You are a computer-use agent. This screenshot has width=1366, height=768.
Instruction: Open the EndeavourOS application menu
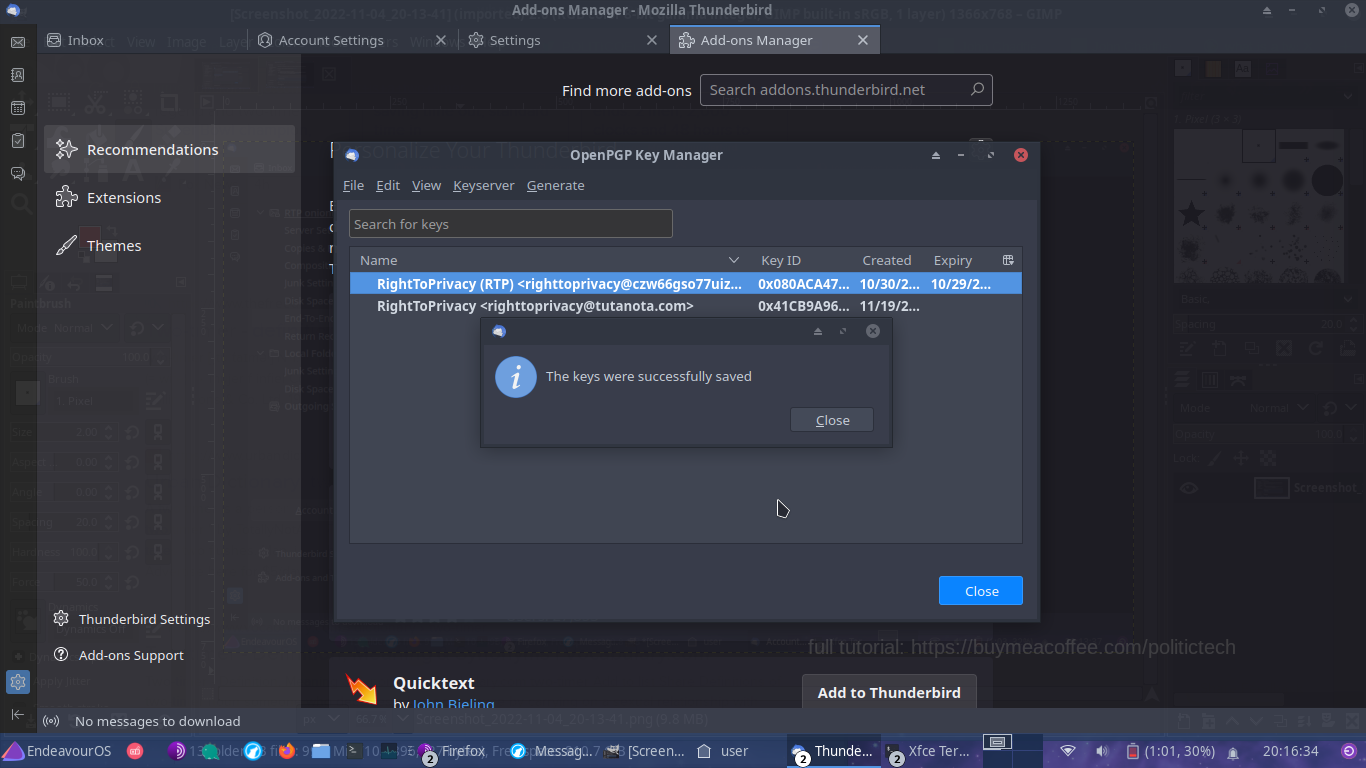coord(57,751)
